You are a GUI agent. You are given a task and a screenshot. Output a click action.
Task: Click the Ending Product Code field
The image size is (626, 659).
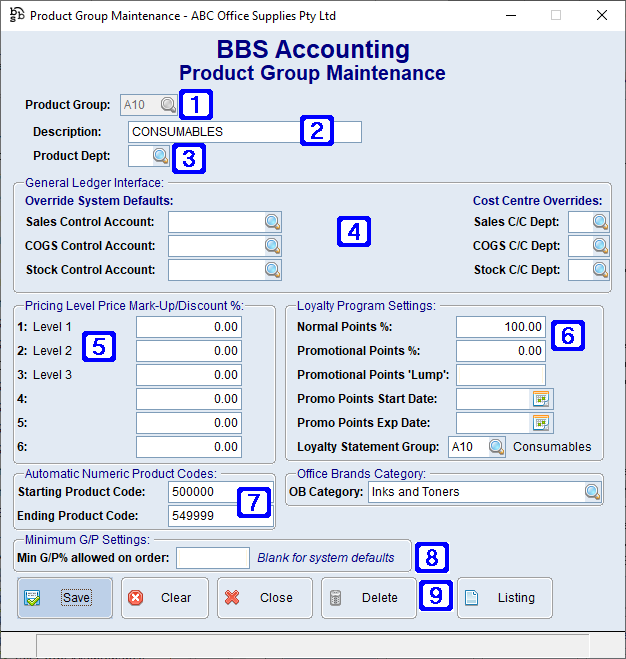[221, 516]
